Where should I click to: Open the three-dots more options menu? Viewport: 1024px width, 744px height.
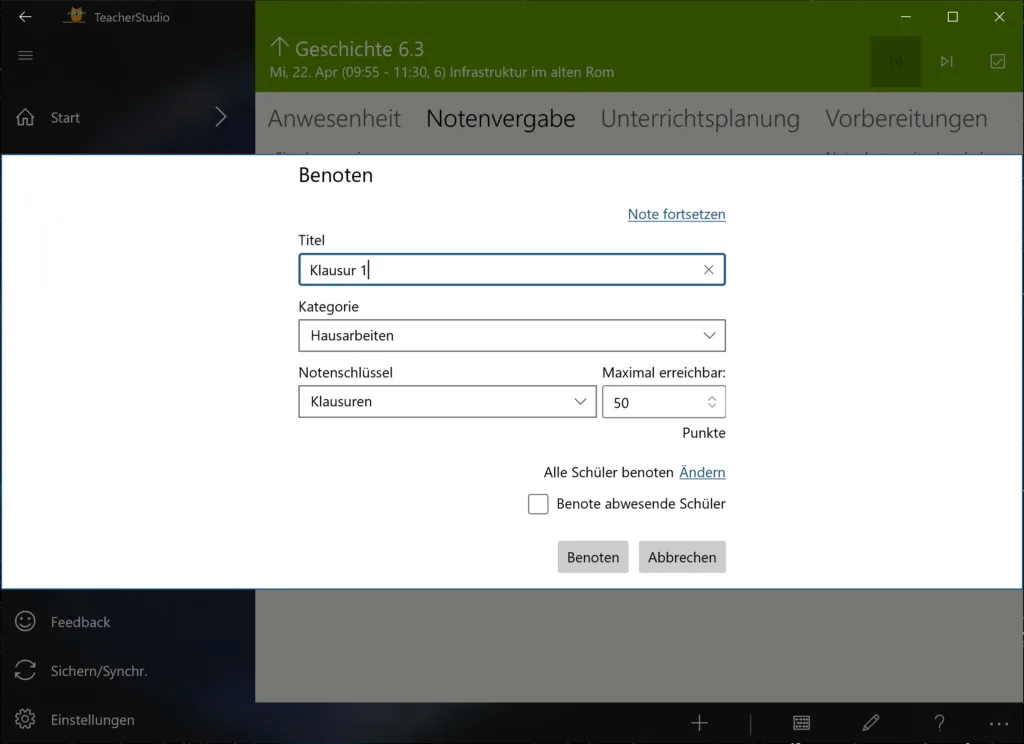(x=999, y=724)
